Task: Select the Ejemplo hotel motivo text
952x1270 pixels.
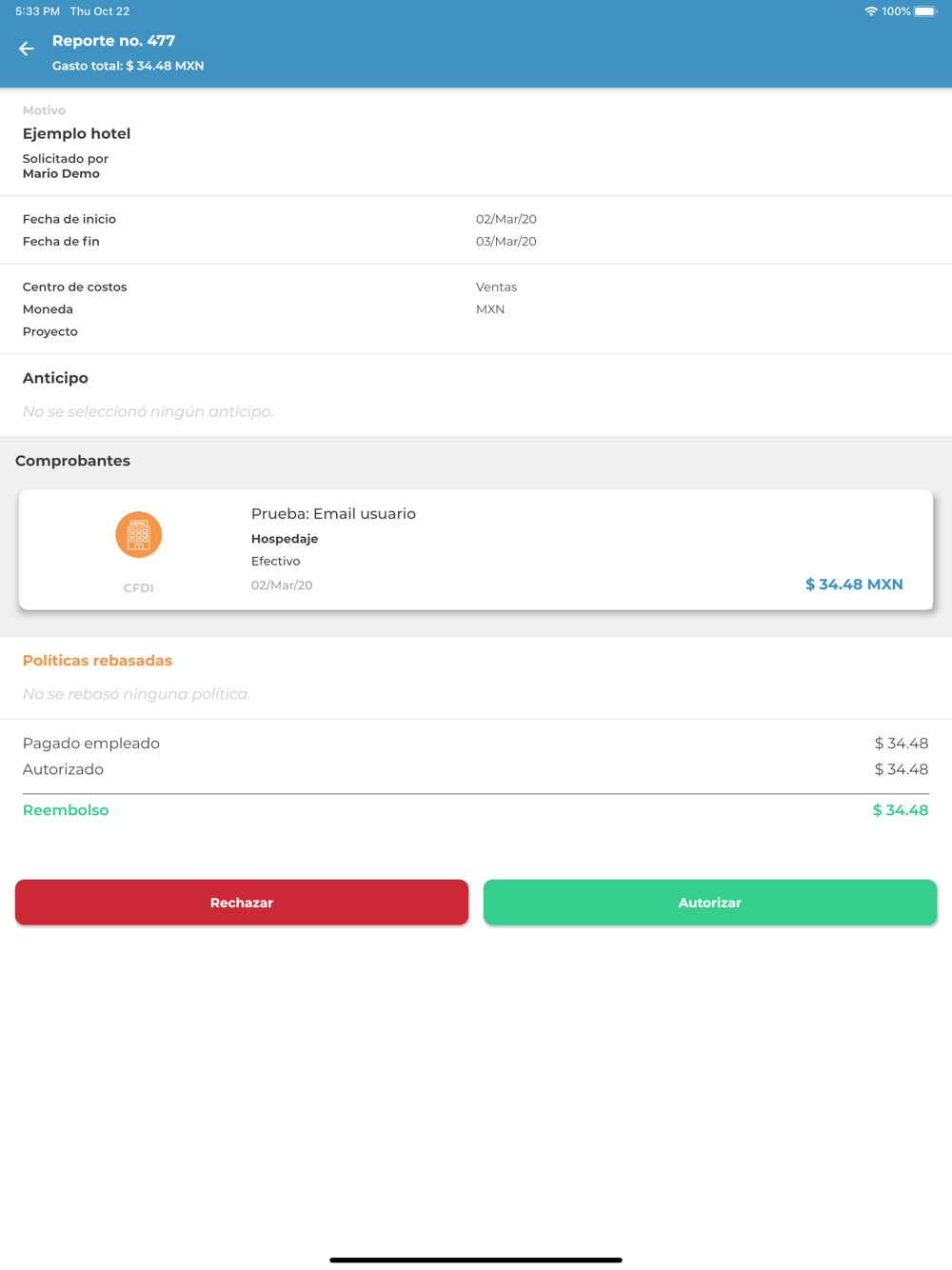Action: (x=77, y=134)
